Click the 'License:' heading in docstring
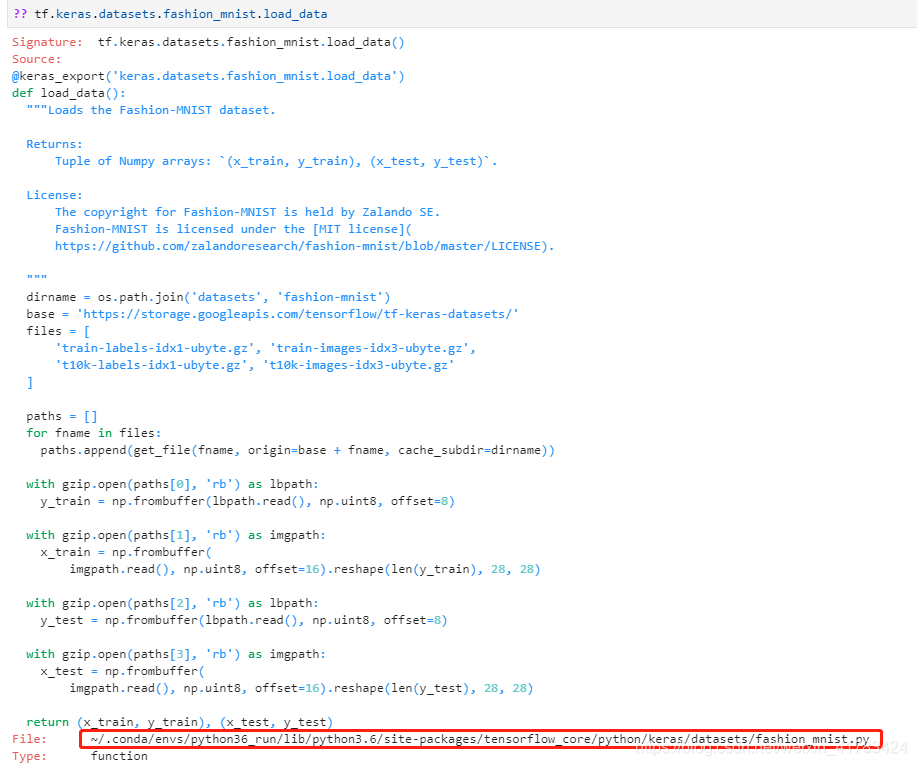The image size is (917, 766). coord(54,195)
